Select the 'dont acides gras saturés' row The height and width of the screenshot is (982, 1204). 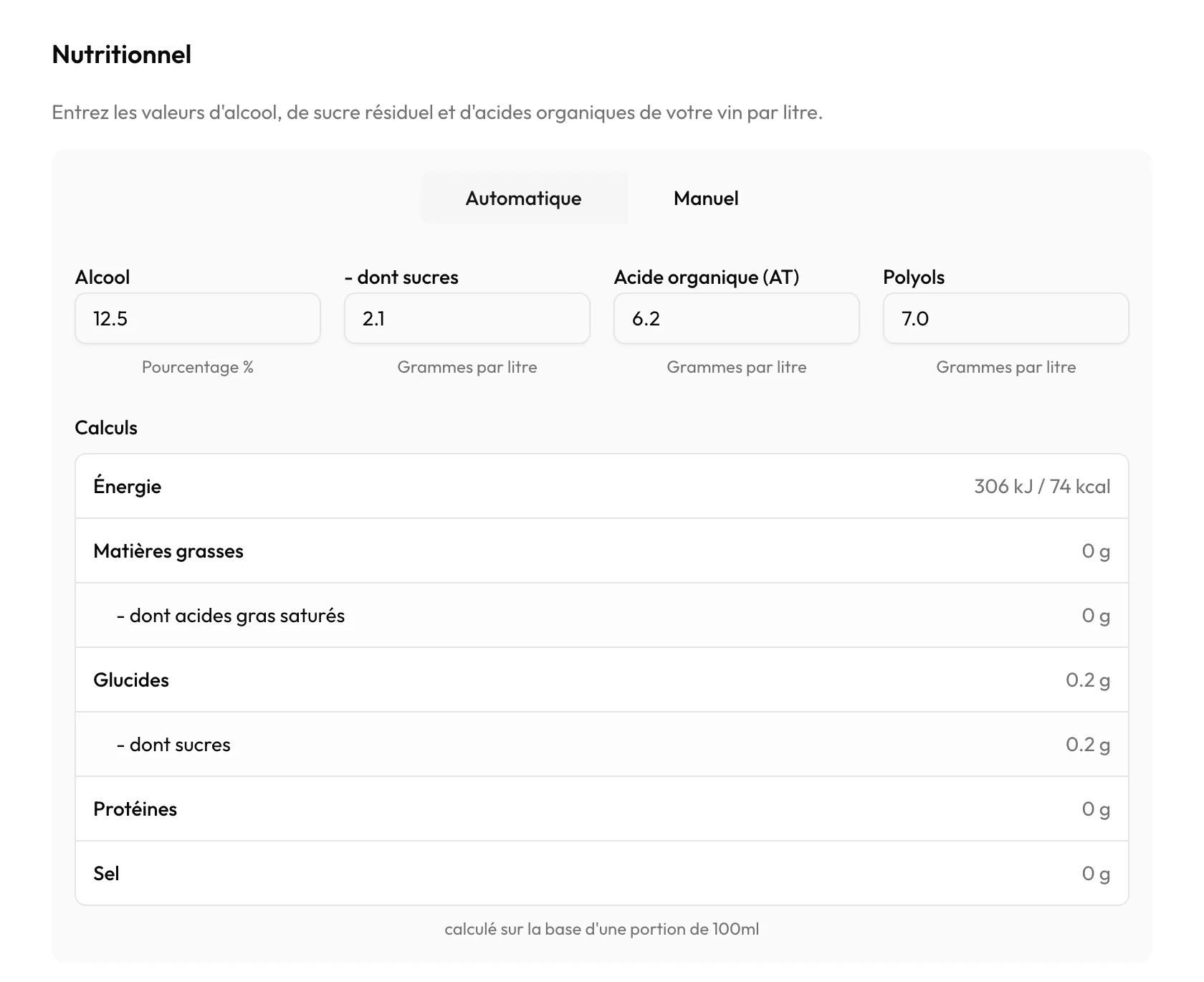(602, 615)
